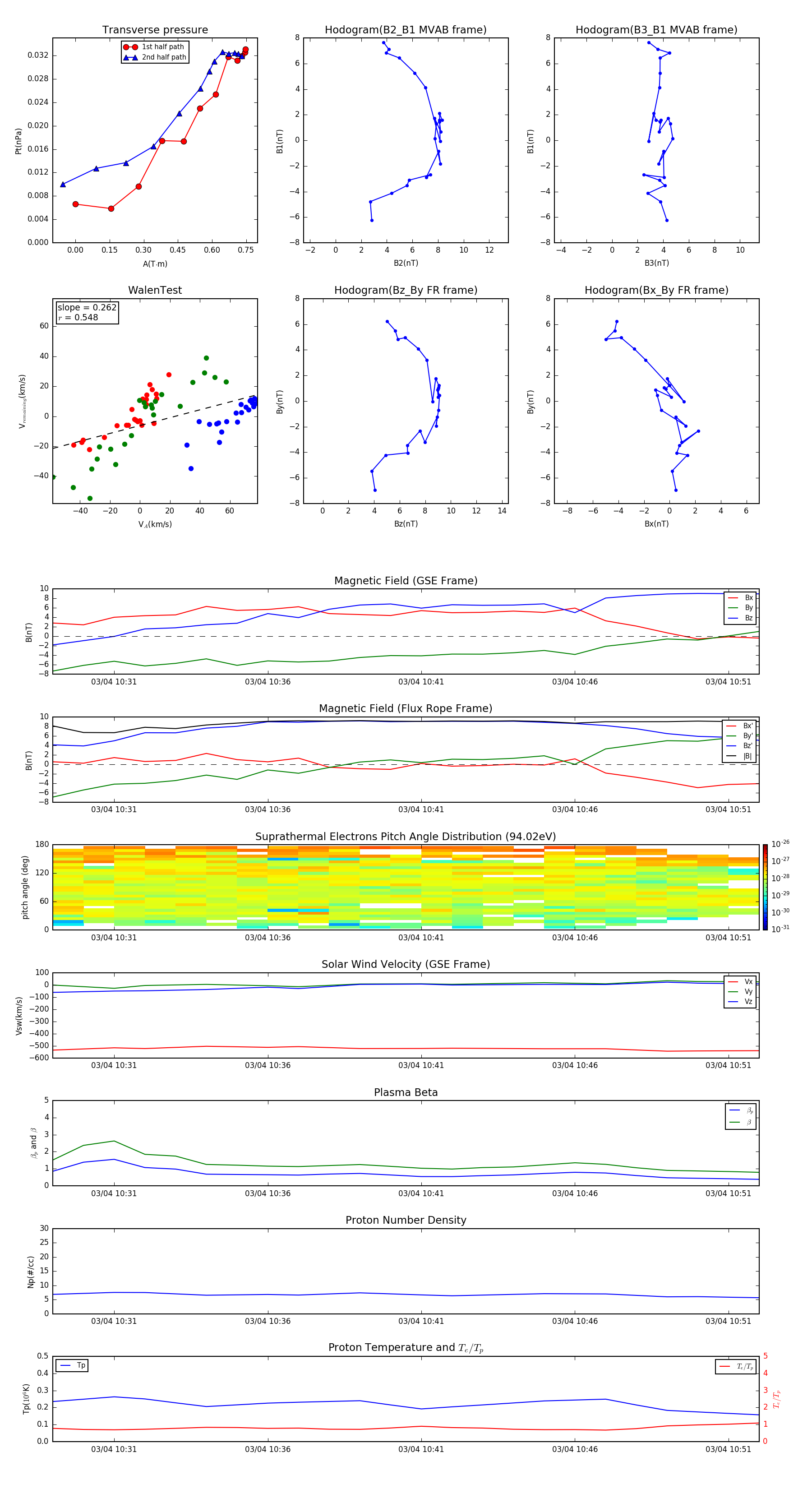This screenshot has width=812, height=1489.
Task: Click the 'Vsw(km/s)' axis label
Action: pyautogui.click(x=18, y=1016)
